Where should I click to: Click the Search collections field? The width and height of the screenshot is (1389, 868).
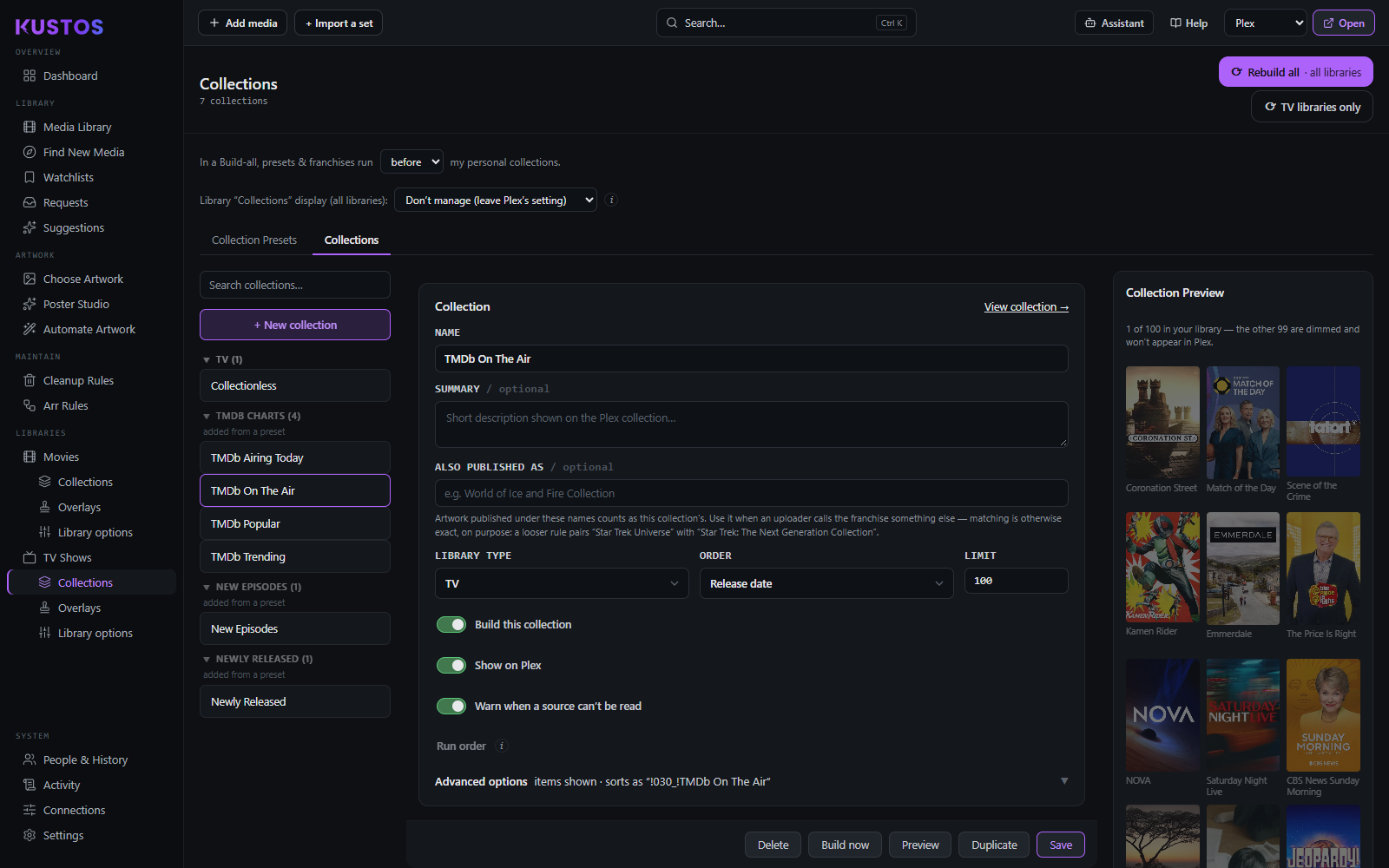pos(295,285)
